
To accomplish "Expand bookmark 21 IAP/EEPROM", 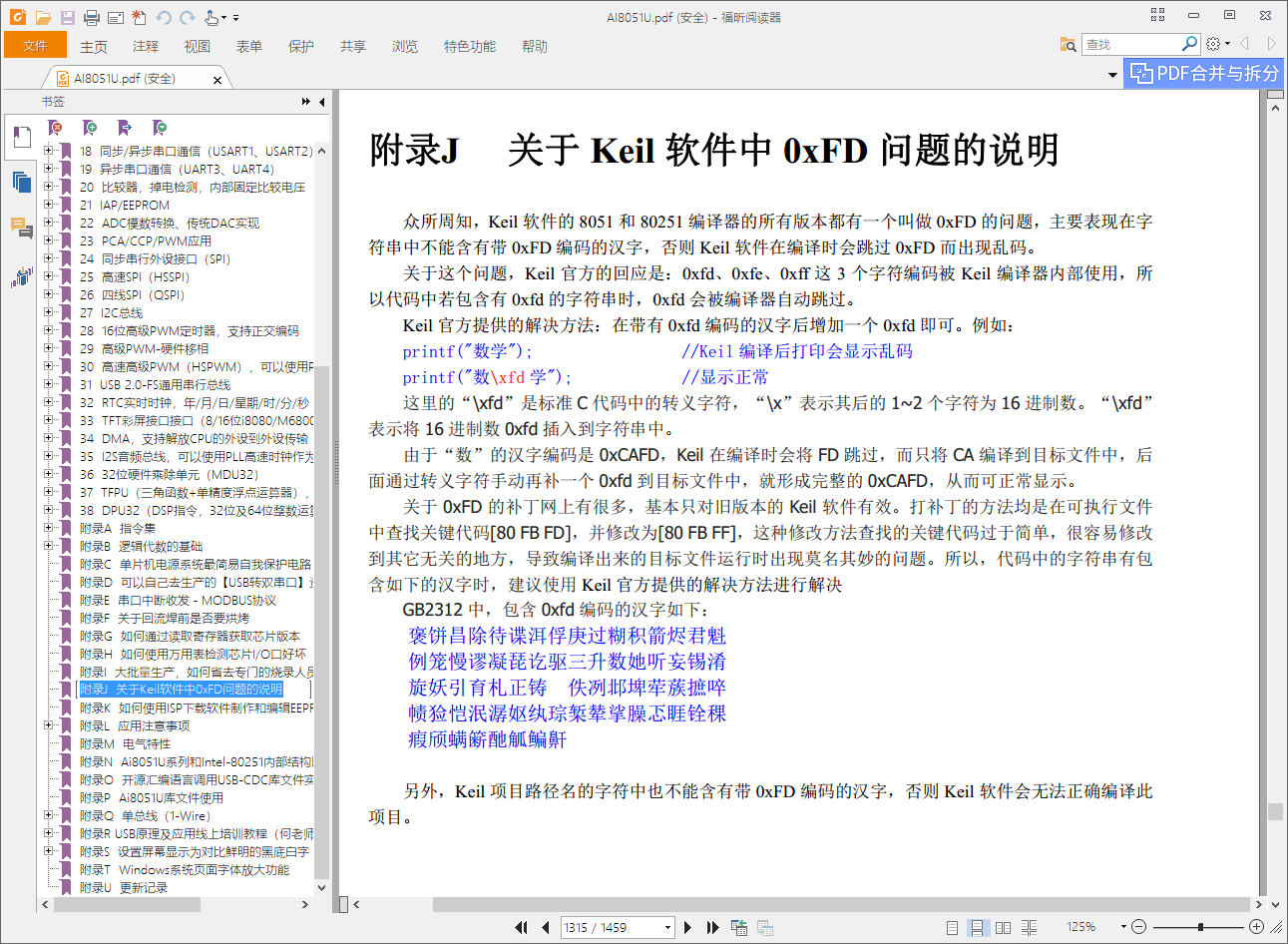I will [x=49, y=205].
